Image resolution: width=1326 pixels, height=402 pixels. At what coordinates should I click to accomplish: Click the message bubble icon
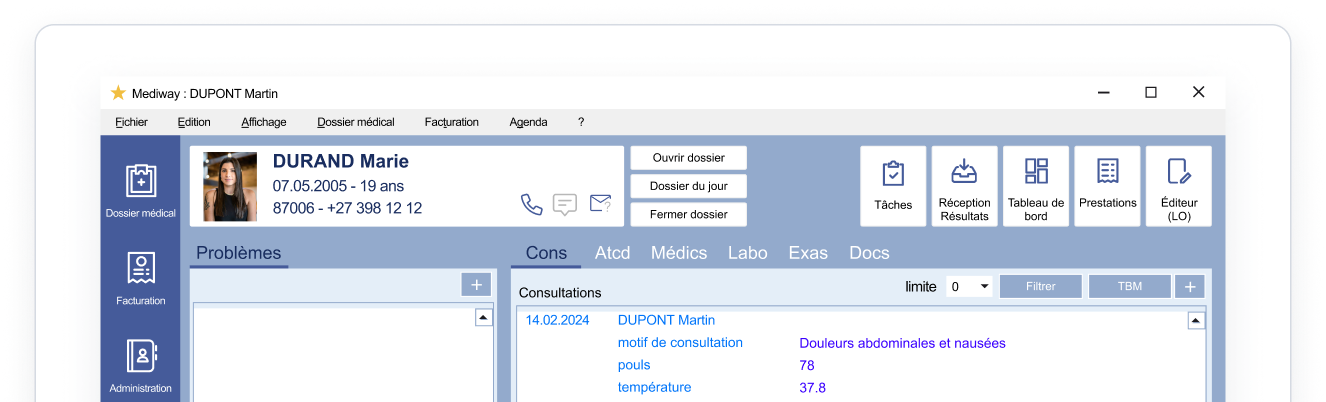click(565, 204)
